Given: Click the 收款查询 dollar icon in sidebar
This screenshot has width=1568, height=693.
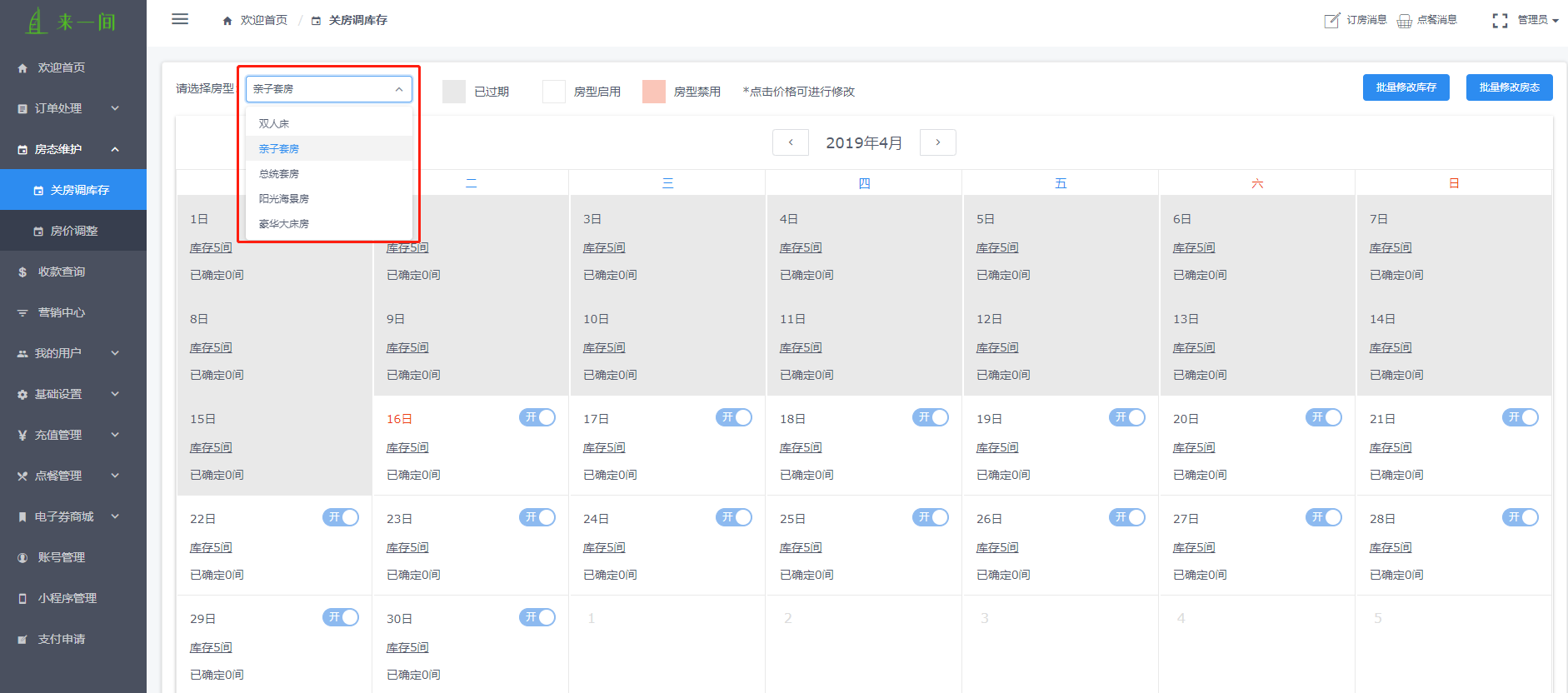Looking at the screenshot, I should [x=22, y=272].
